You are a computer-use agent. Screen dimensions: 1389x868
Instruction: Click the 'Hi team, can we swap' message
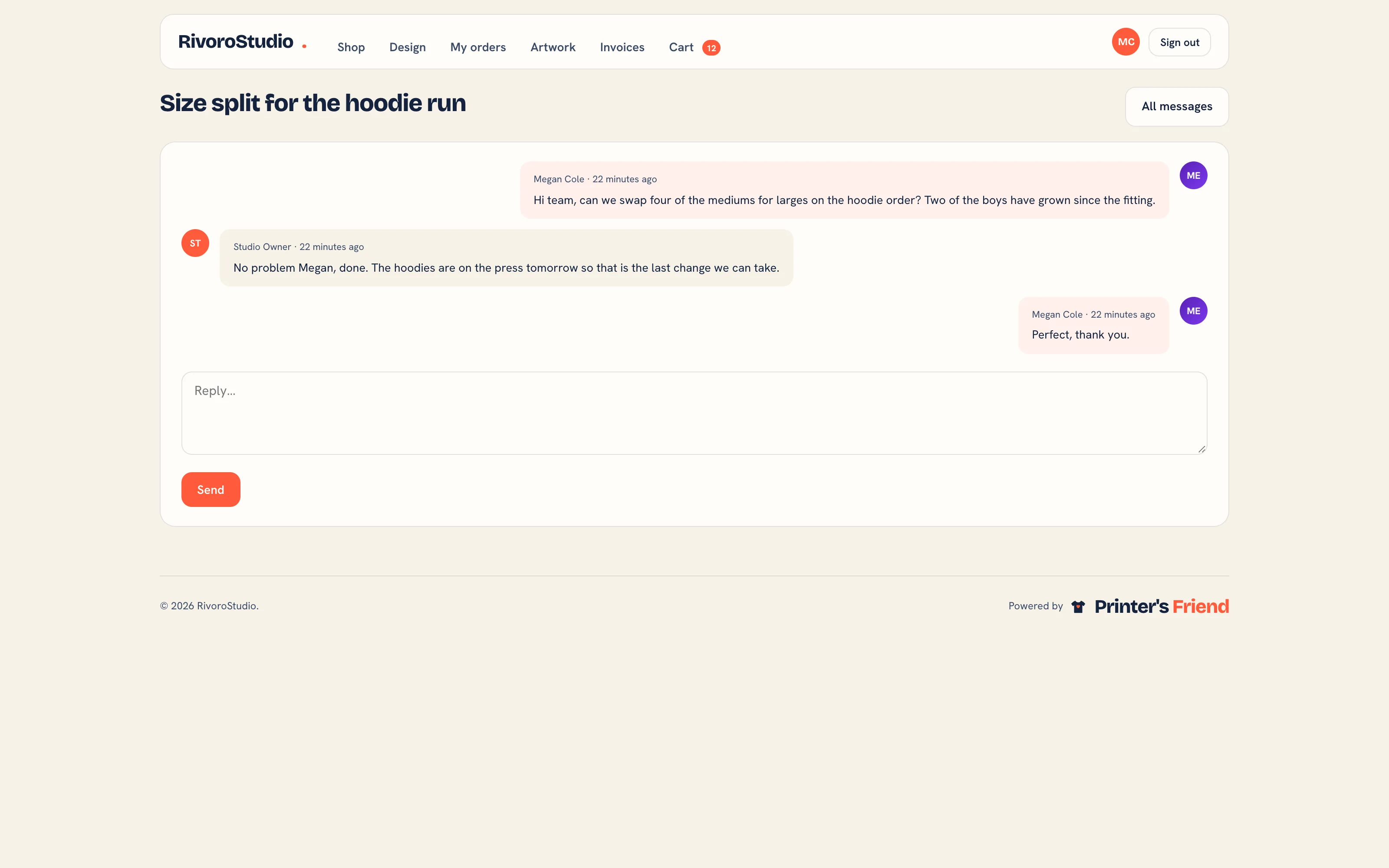click(x=844, y=201)
